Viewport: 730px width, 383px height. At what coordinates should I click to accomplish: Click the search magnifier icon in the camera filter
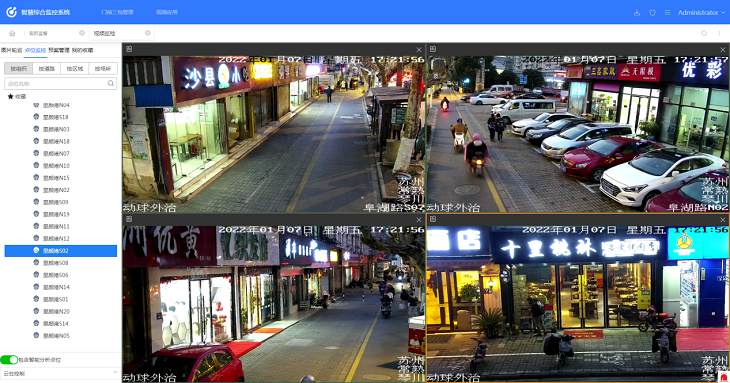click(111, 83)
